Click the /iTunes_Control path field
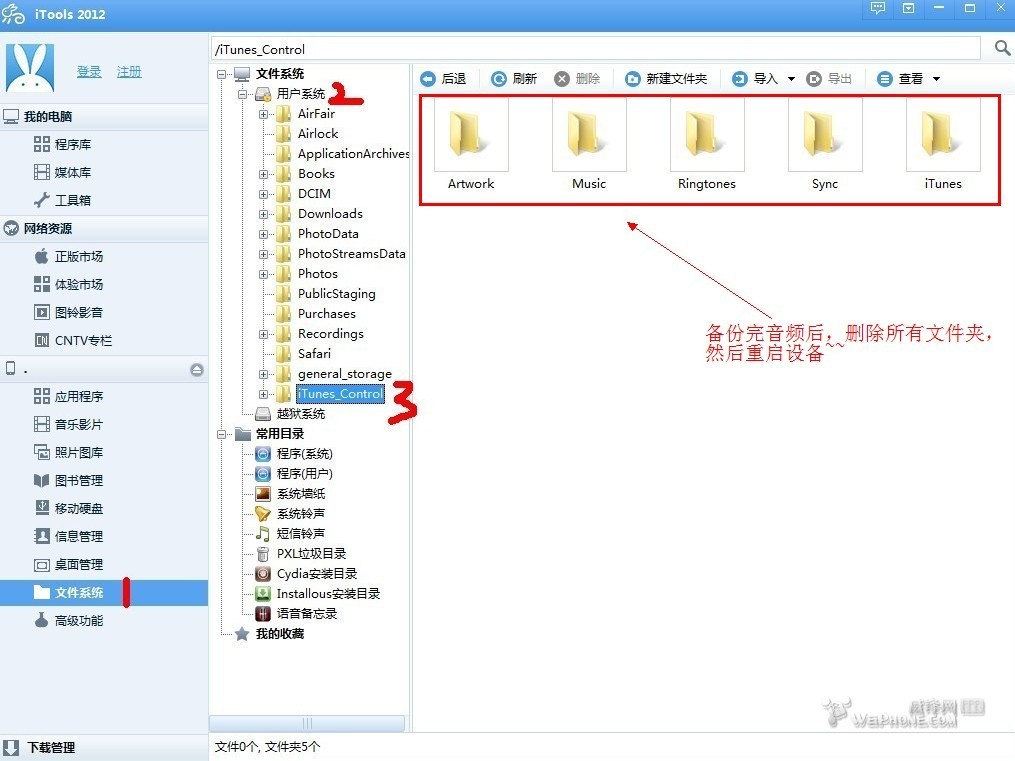The height and width of the screenshot is (761, 1015). click(x=596, y=49)
